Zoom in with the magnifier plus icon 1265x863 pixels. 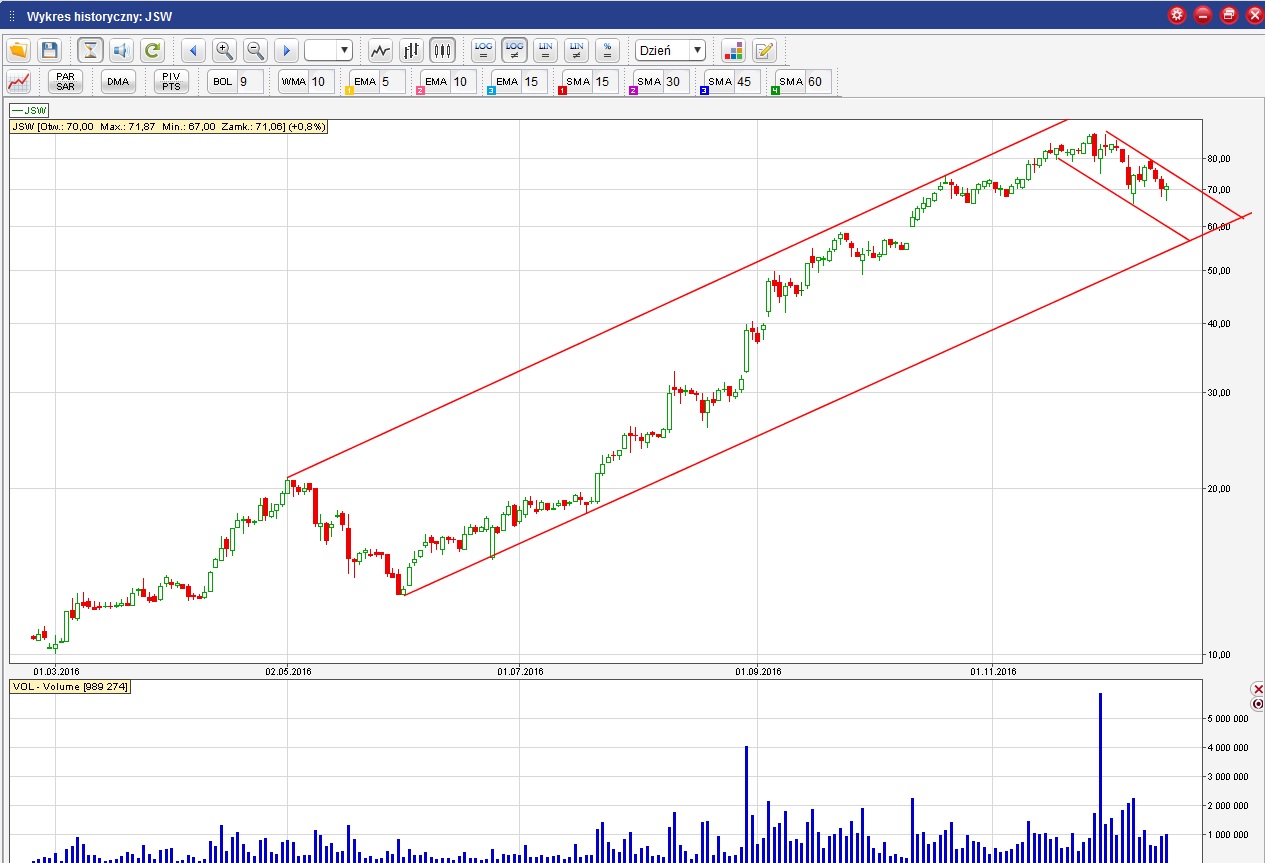tap(224, 50)
